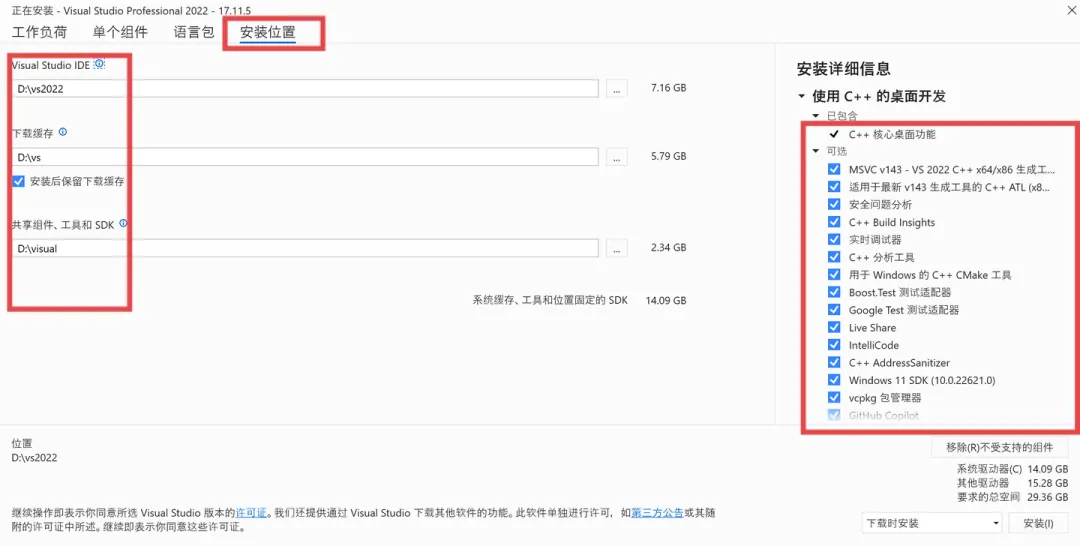Toggle the Live Share checkbox
Screen dimensions: 1080x546
click(834, 327)
